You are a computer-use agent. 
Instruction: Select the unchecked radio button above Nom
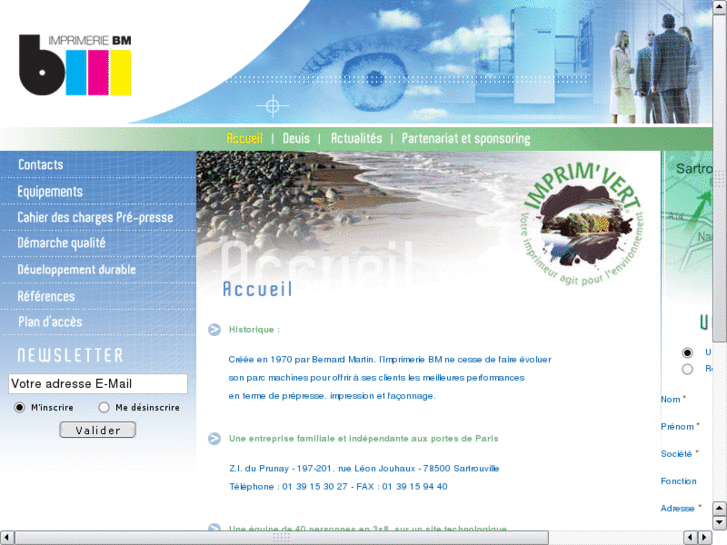687,369
